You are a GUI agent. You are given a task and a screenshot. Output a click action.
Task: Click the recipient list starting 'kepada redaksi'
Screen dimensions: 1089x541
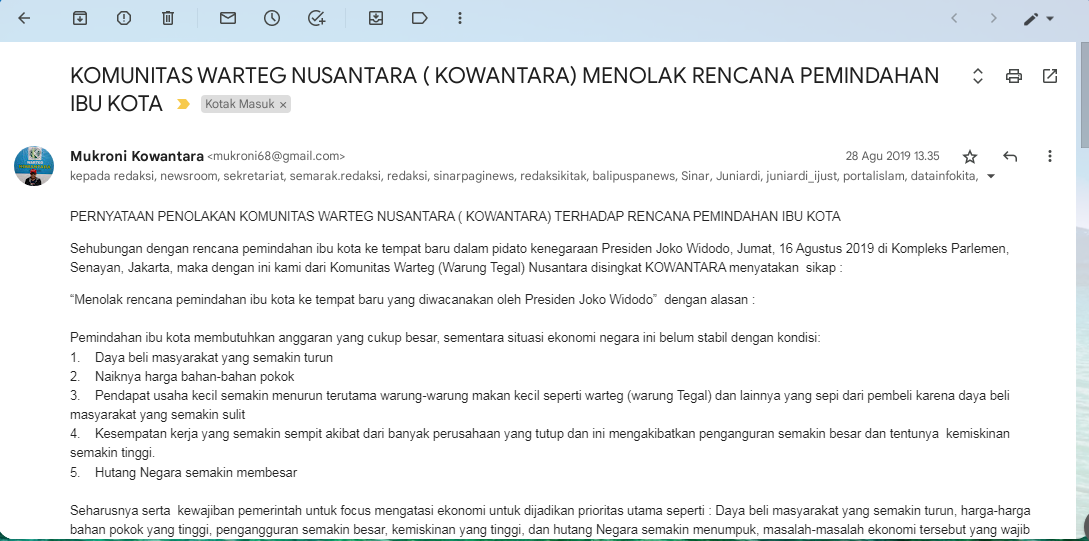tap(524, 176)
